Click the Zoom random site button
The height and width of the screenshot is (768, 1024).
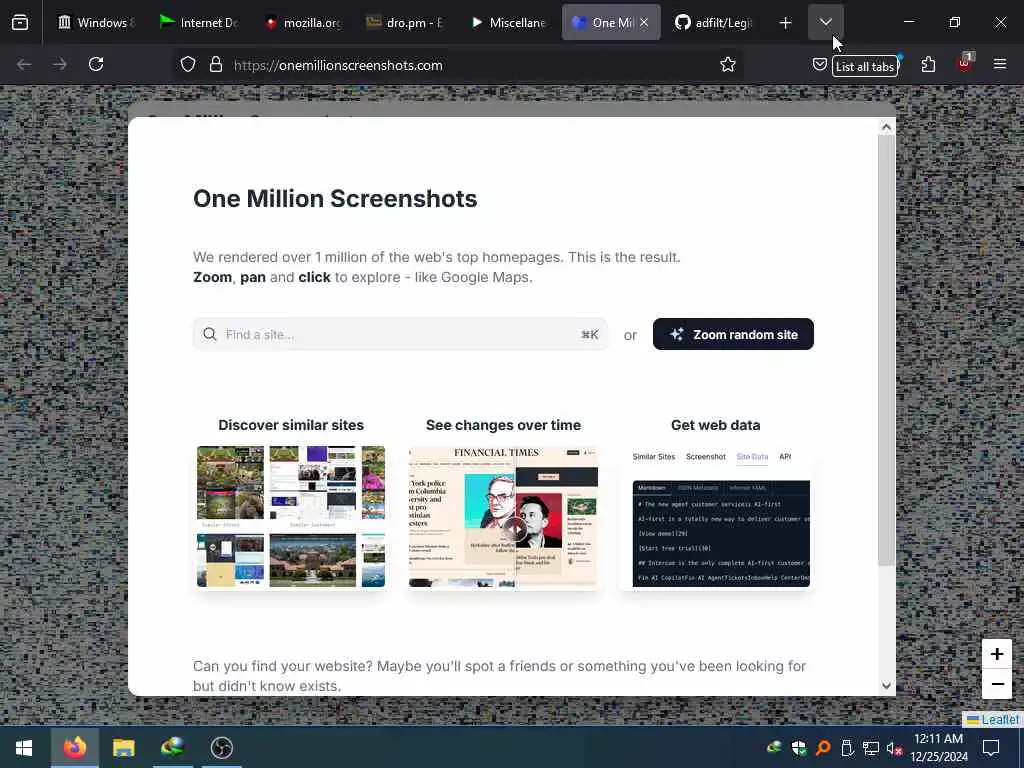pyautogui.click(x=733, y=334)
